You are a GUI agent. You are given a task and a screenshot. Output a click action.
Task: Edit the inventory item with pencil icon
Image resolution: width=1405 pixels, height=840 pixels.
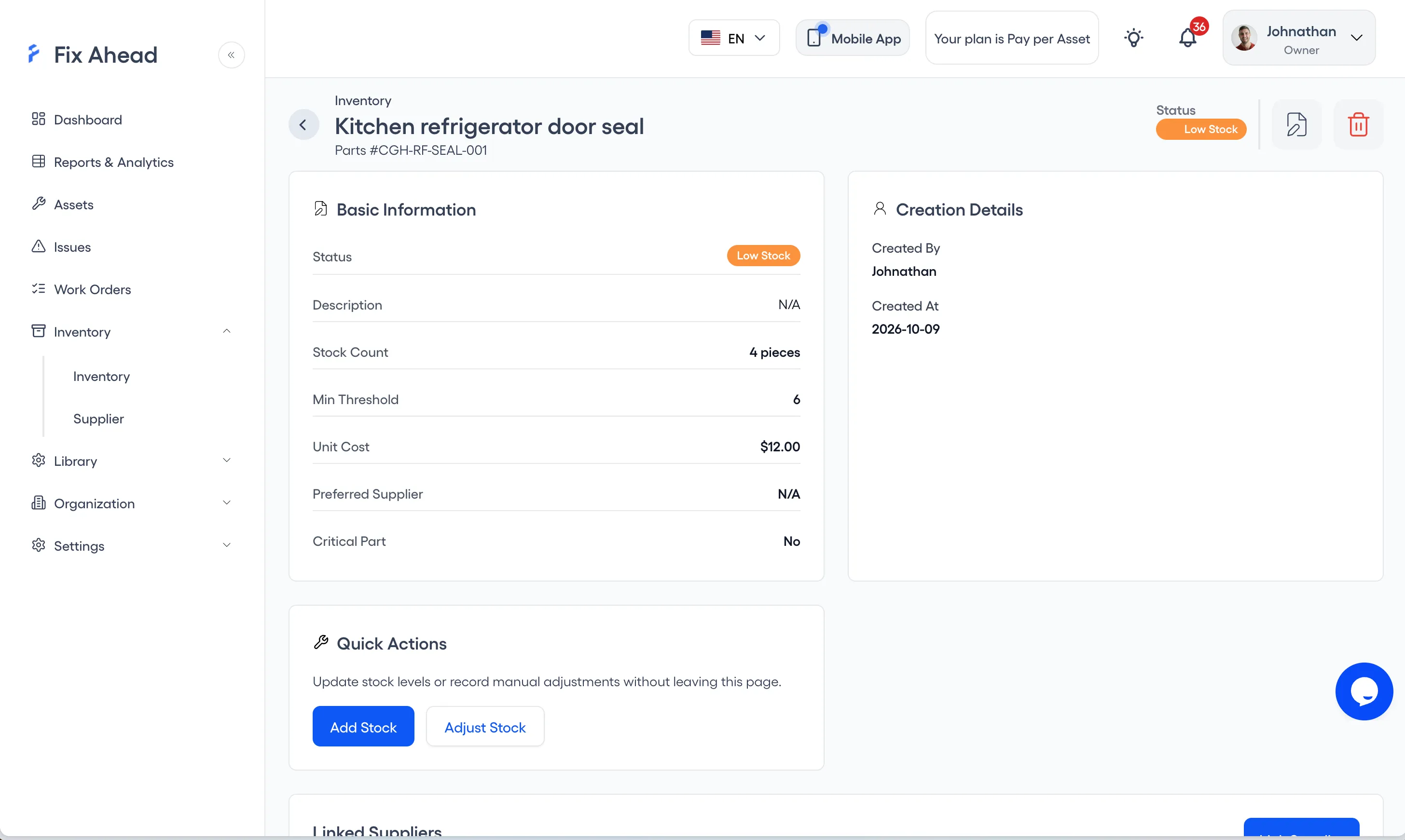pyautogui.click(x=1297, y=124)
